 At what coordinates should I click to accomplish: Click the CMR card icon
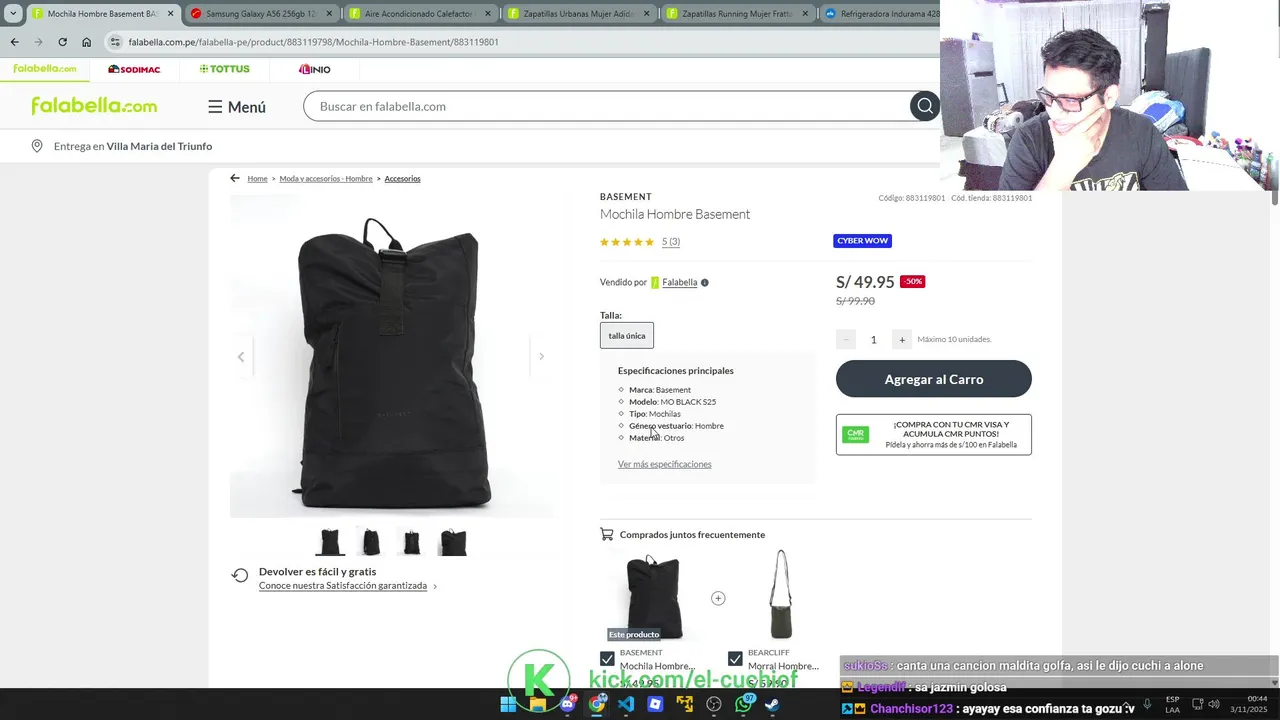tap(856, 434)
